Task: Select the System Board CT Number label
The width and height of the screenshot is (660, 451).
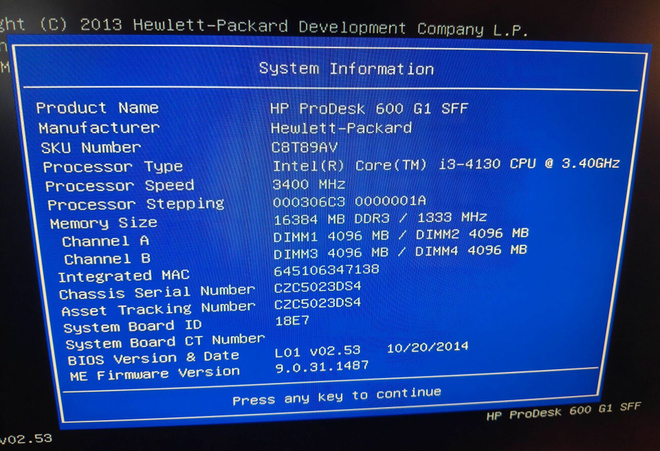Action: [165, 342]
